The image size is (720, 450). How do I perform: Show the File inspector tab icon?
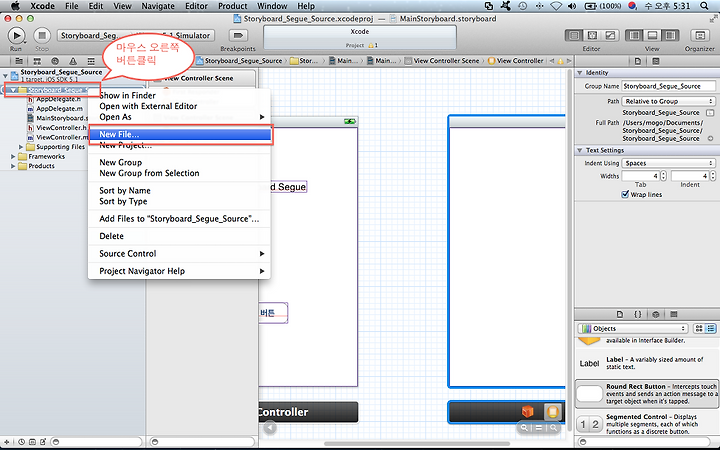638,61
